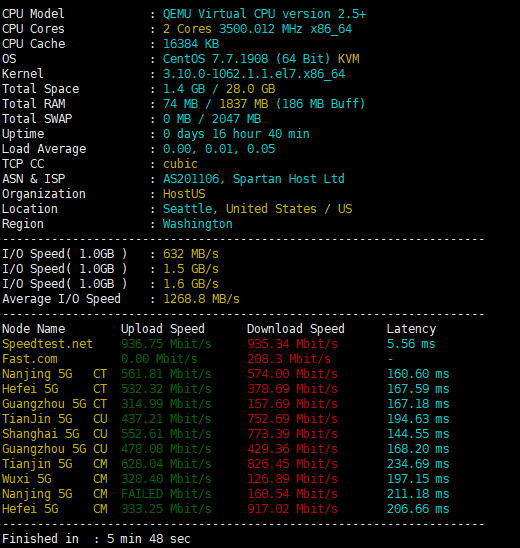Click Speedtest.net download speed 935.34 Mbit/s
Image resolution: width=520 pixels, height=548 pixels.
point(292,344)
